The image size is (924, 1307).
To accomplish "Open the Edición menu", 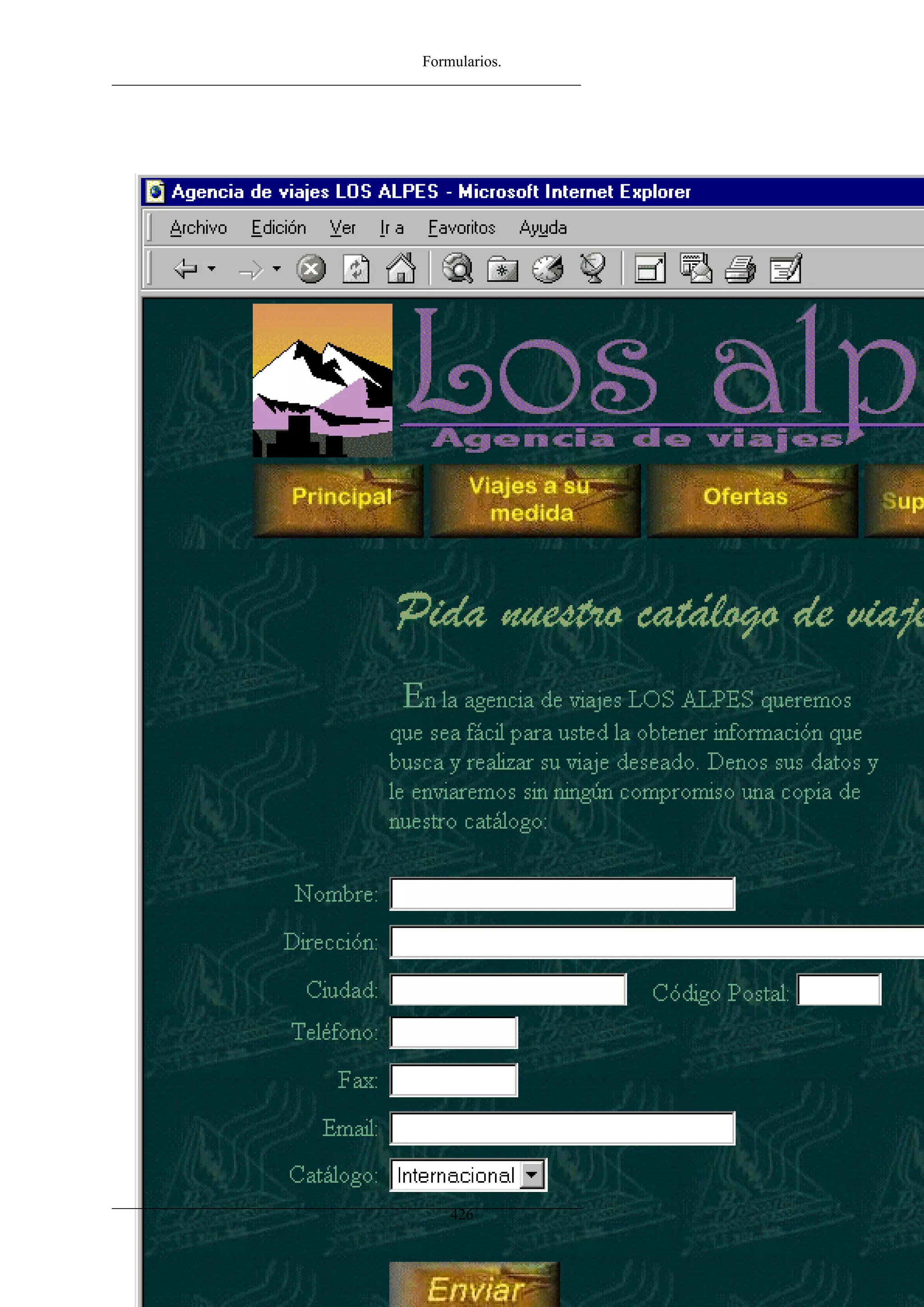I will (x=279, y=228).
